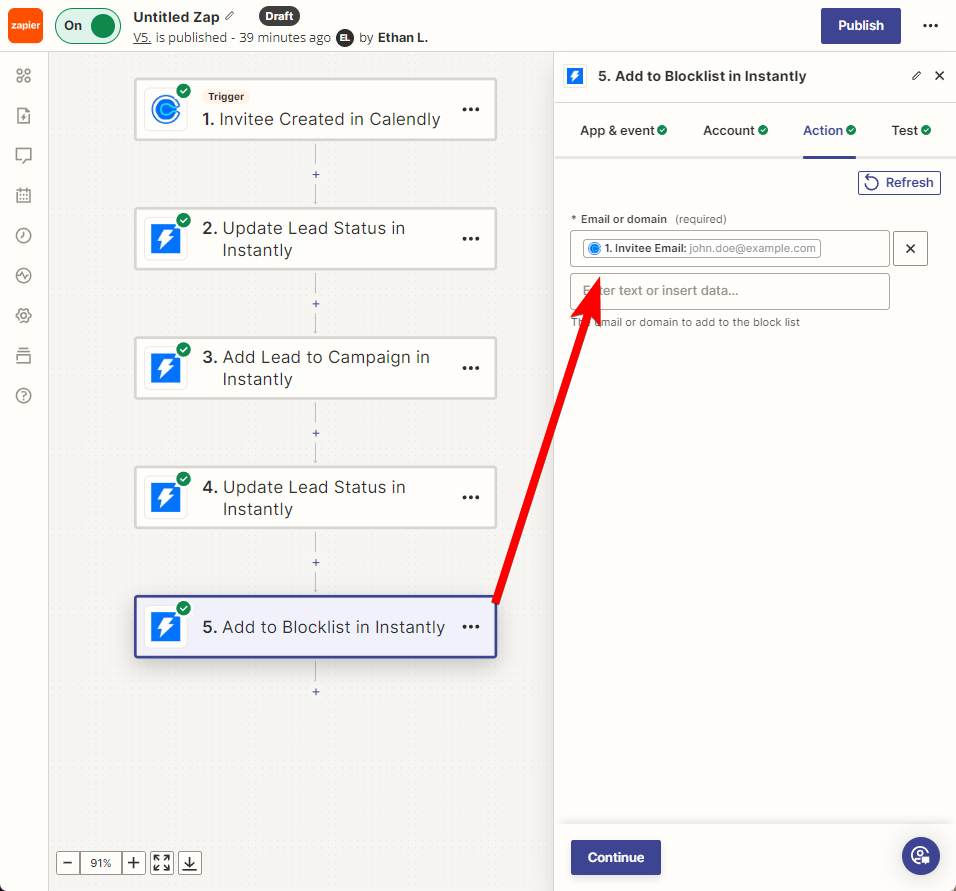
Task: Edit the Untitled Zap name pencil icon
Action: [x=230, y=16]
